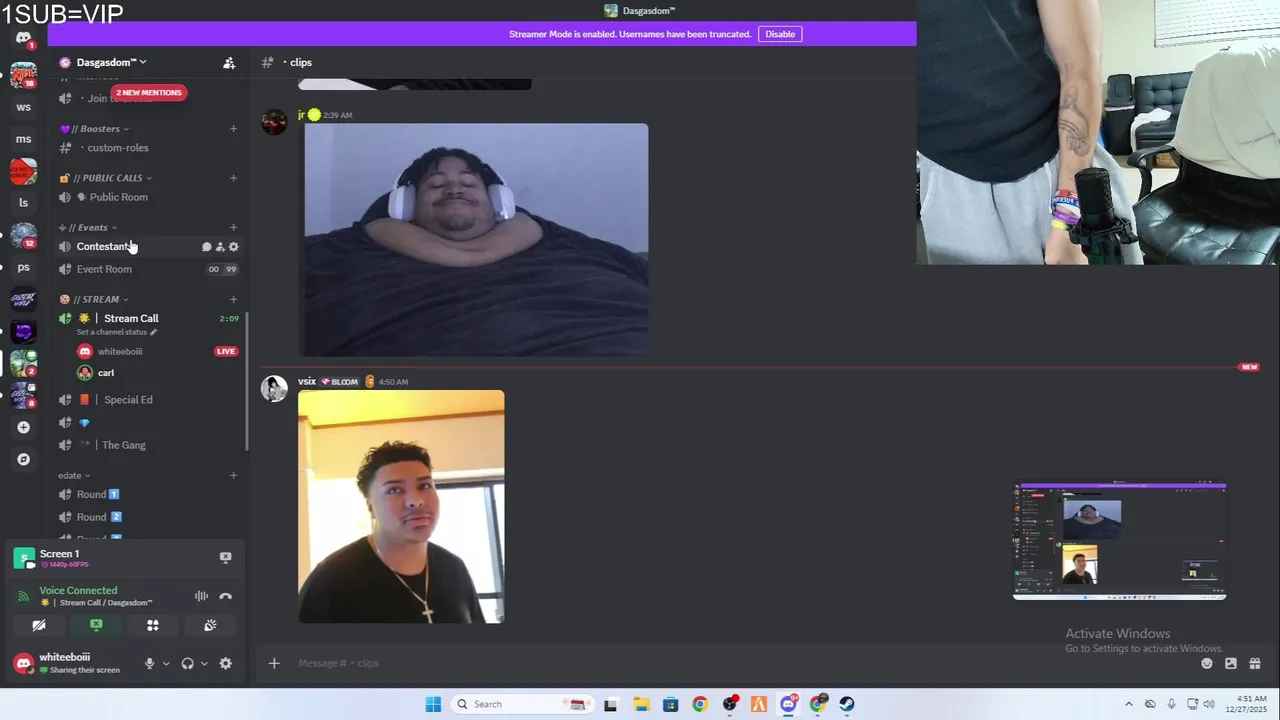Image resolution: width=1280 pixels, height=720 pixels.
Task: Open sticker picker in message bar
Action: tap(1231, 663)
